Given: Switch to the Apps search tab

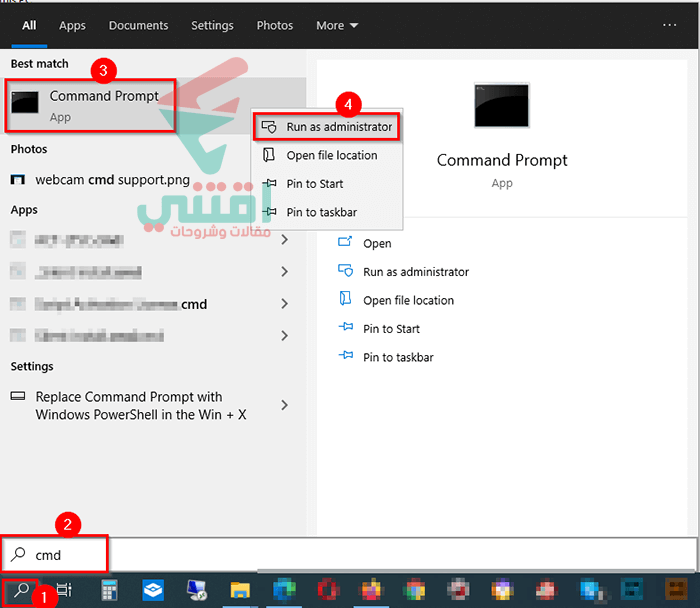Looking at the screenshot, I should 72,25.
